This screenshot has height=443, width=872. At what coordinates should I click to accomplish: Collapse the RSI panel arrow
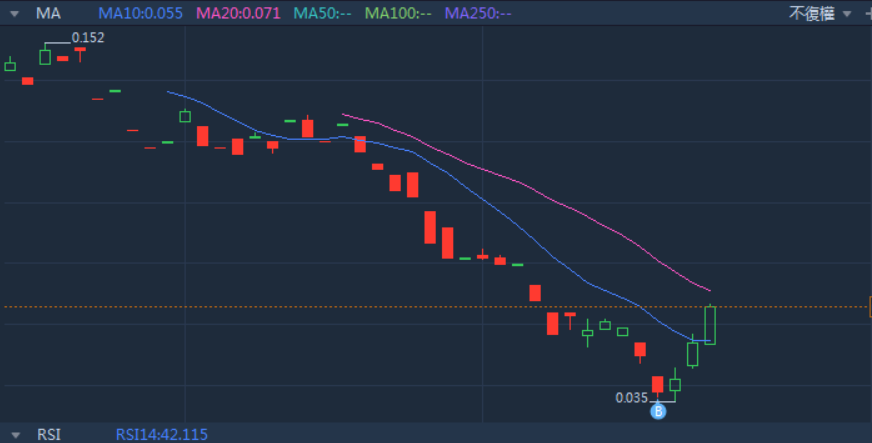pos(15,435)
